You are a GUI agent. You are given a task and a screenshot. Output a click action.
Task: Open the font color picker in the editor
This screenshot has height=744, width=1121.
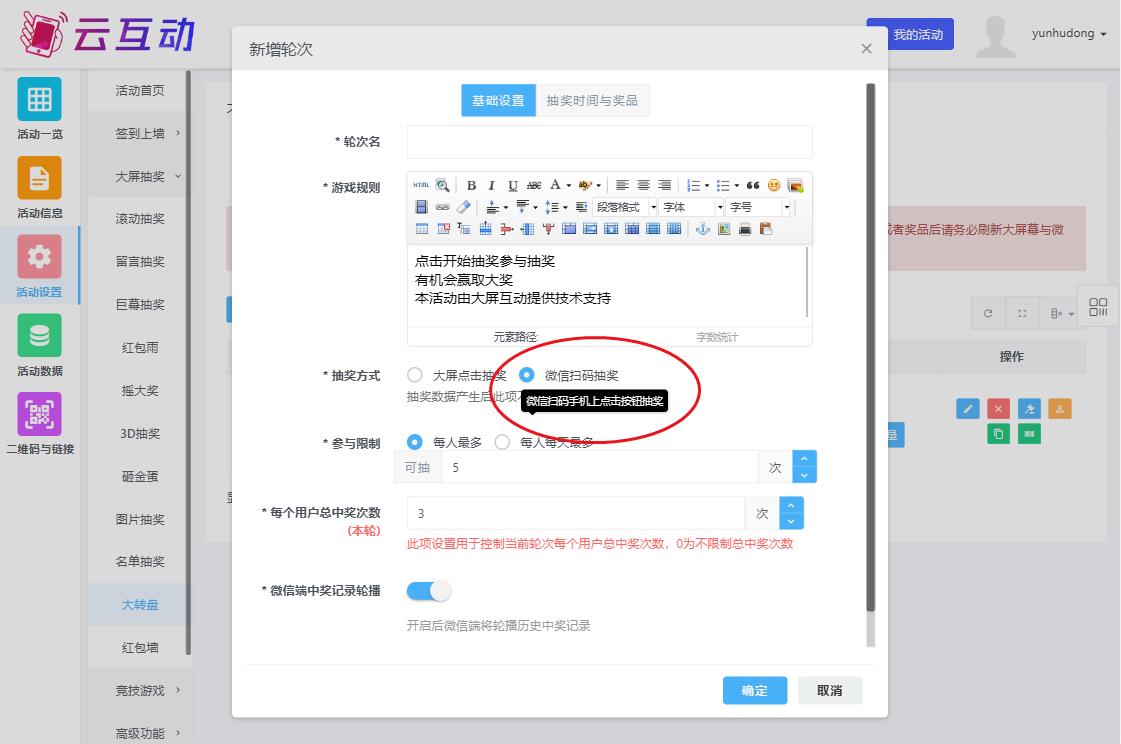tap(557, 186)
